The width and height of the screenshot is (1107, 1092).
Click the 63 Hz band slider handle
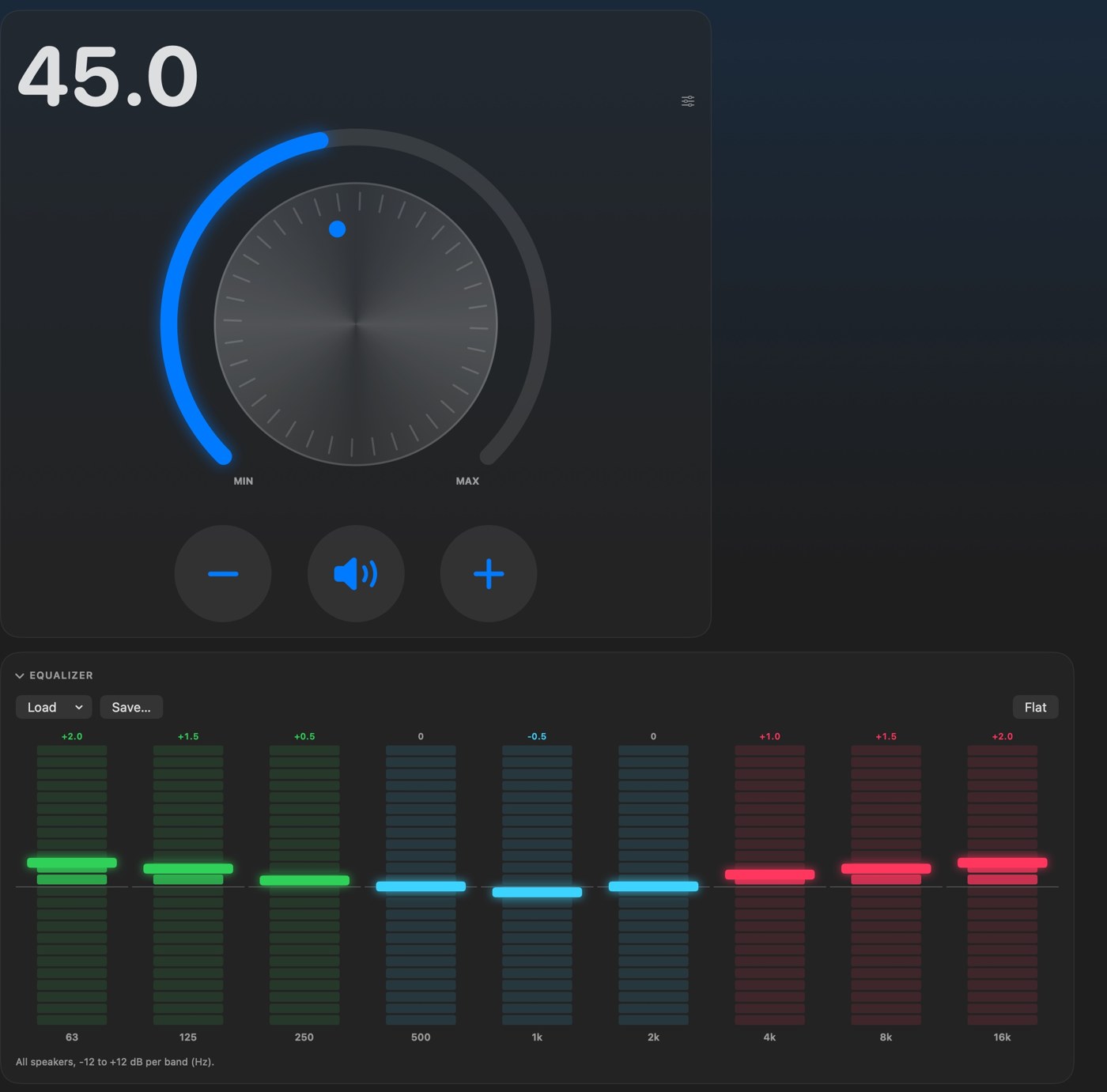(72, 863)
